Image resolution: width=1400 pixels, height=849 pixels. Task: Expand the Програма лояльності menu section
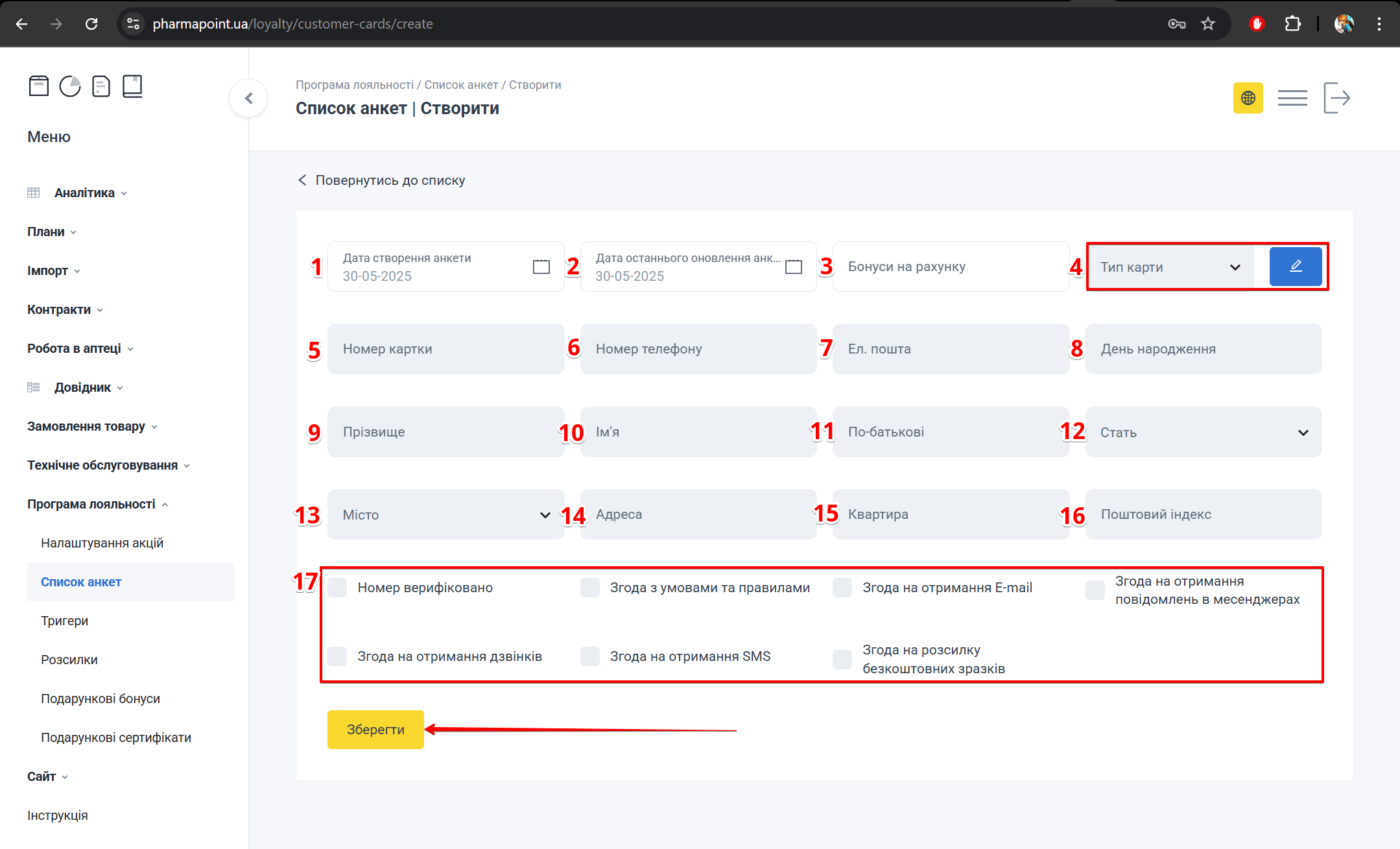pos(96,503)
